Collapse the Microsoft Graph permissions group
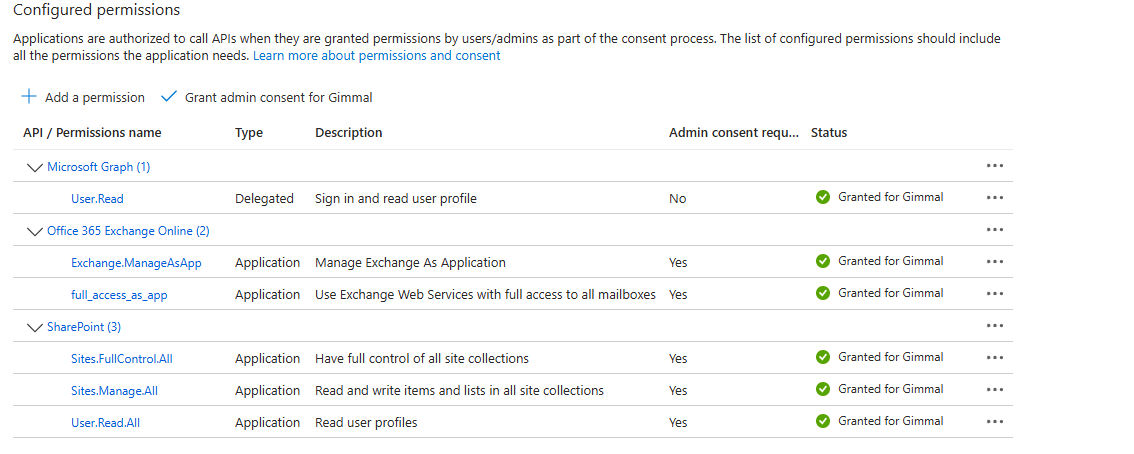The image size is (1134, 454). pos(36,167)
